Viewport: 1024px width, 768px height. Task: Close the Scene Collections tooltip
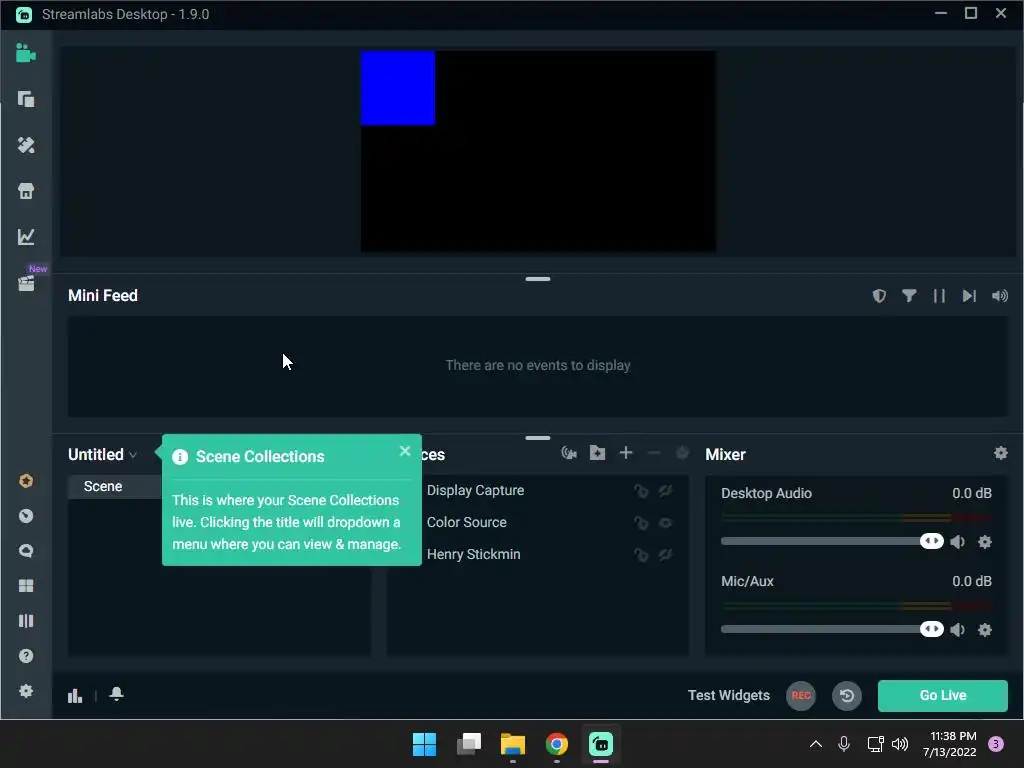pyautogui.click(x=405, y=451)
